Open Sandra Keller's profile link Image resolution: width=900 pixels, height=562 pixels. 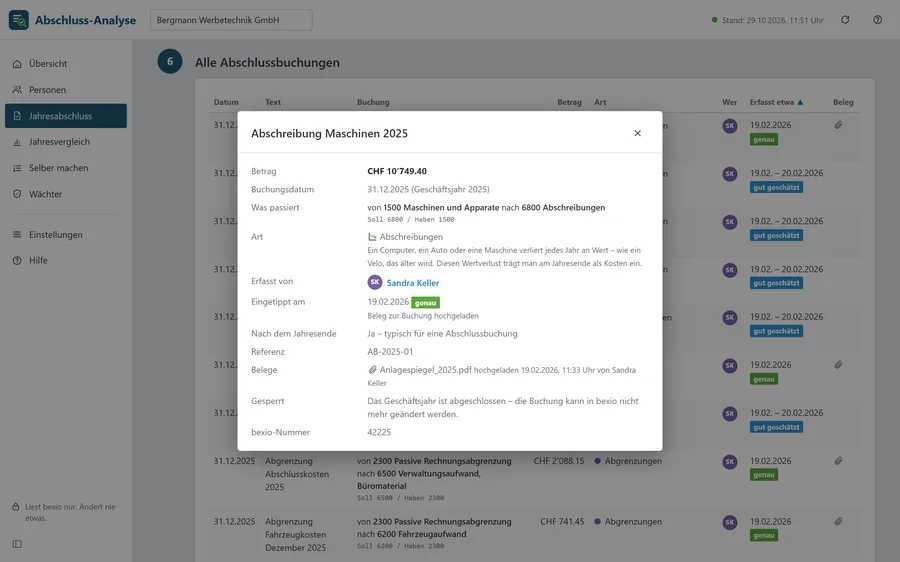tap(413, 282)
